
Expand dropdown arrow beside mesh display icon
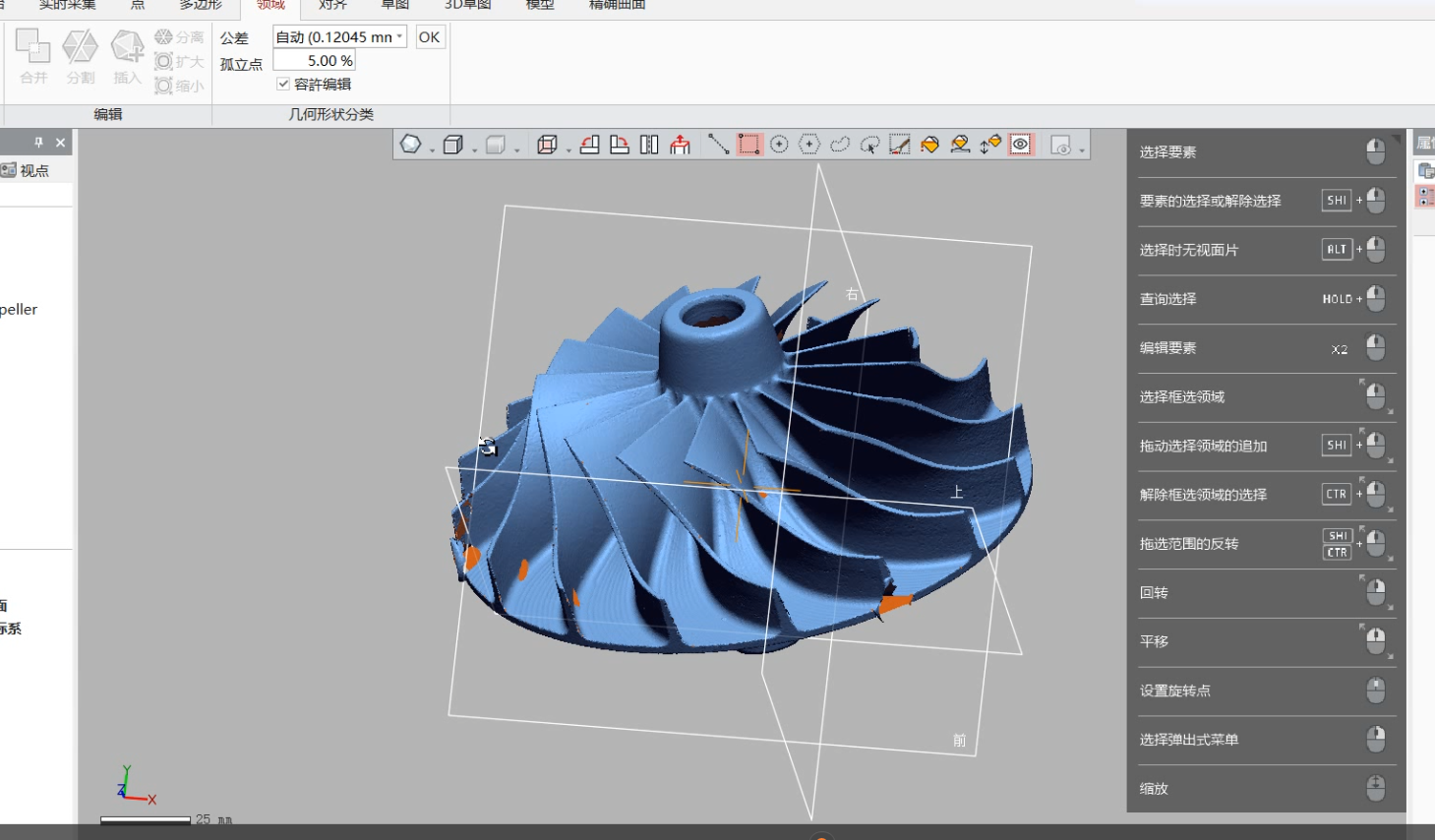(432, 149)
